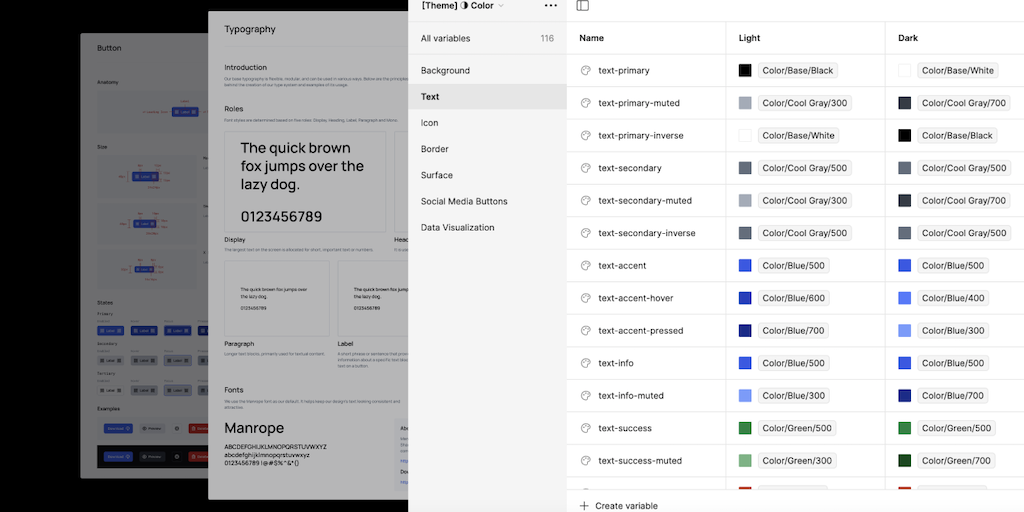1024x512 pixels.
Task: Open the Data Visualization variable group
Action: 457,227
